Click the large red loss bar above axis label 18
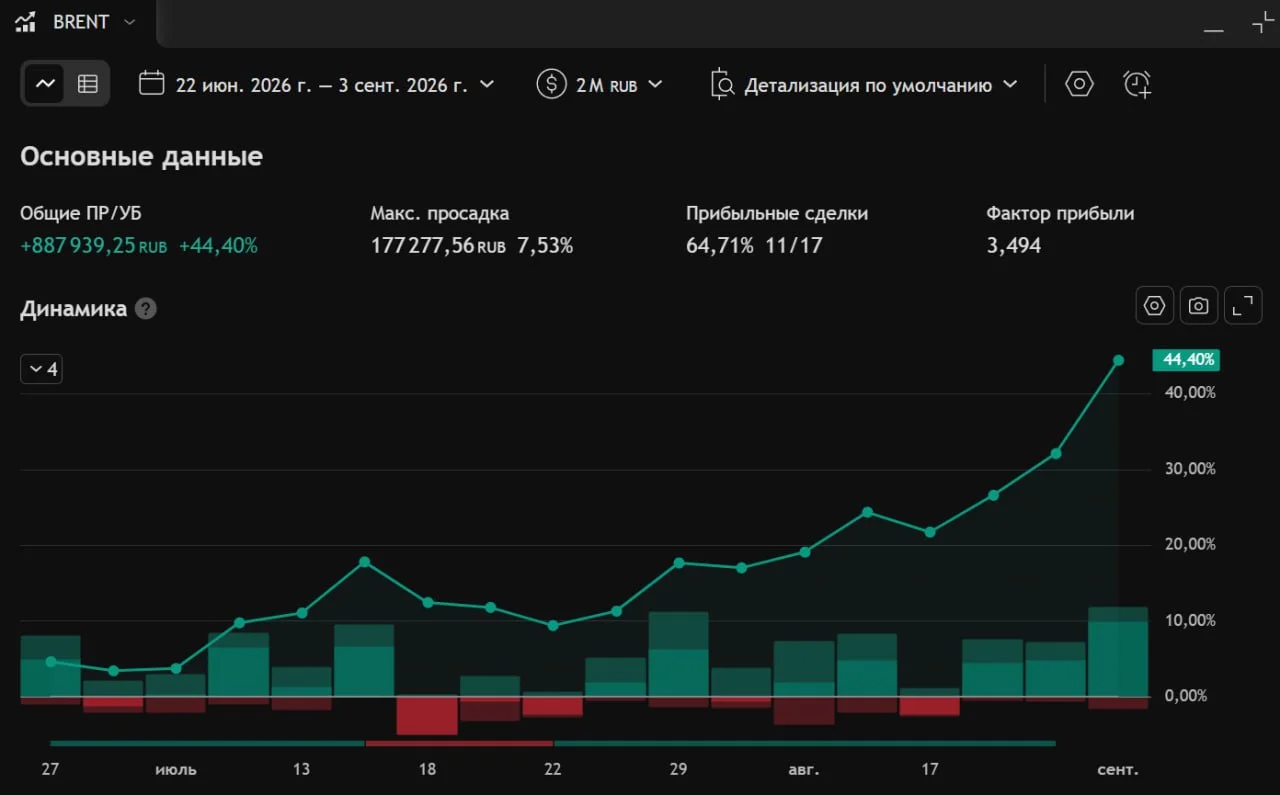Screen dimensions: 1280x795 click(x=427, y=715)
